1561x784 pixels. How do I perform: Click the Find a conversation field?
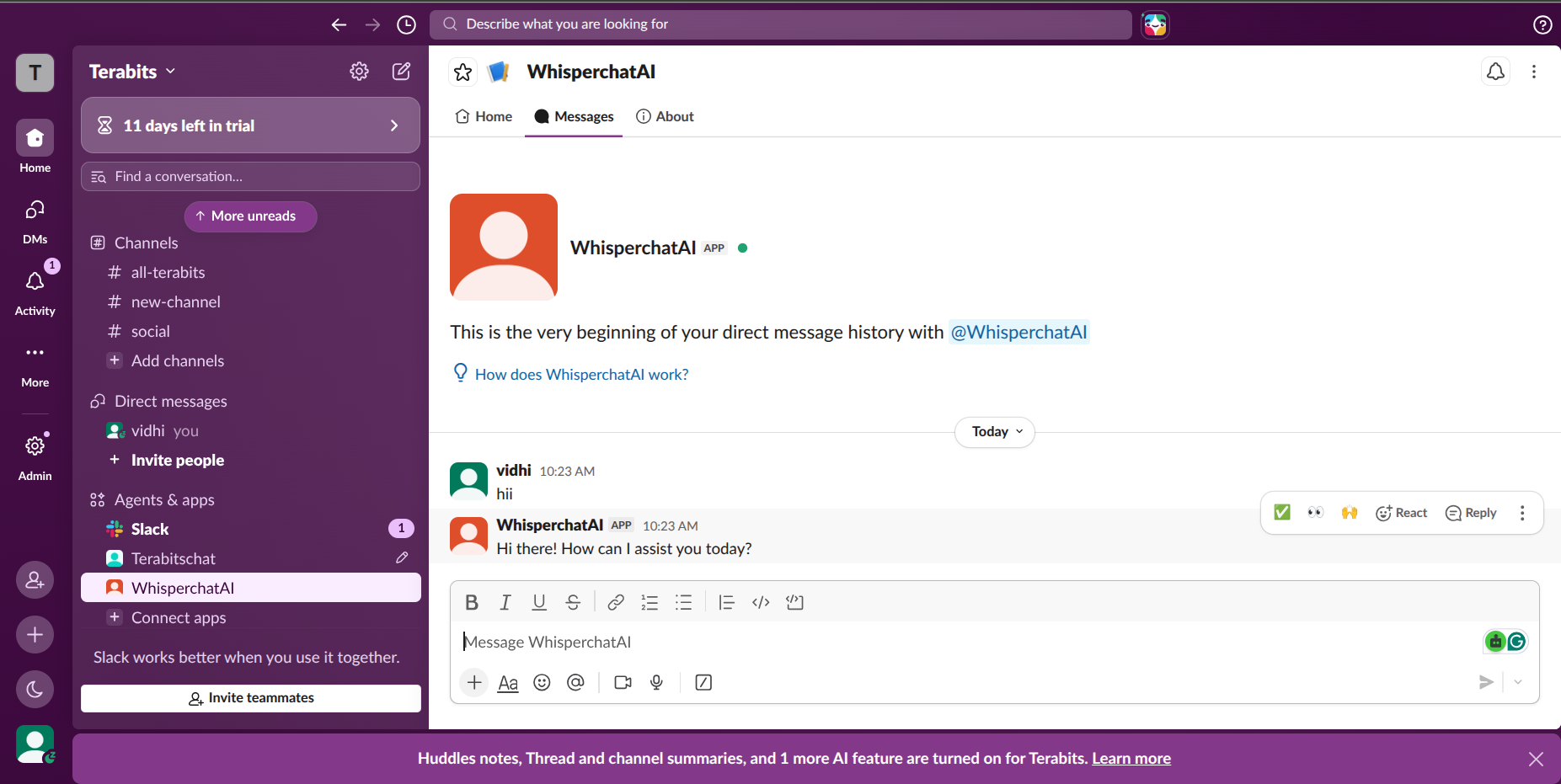(250, 177)
